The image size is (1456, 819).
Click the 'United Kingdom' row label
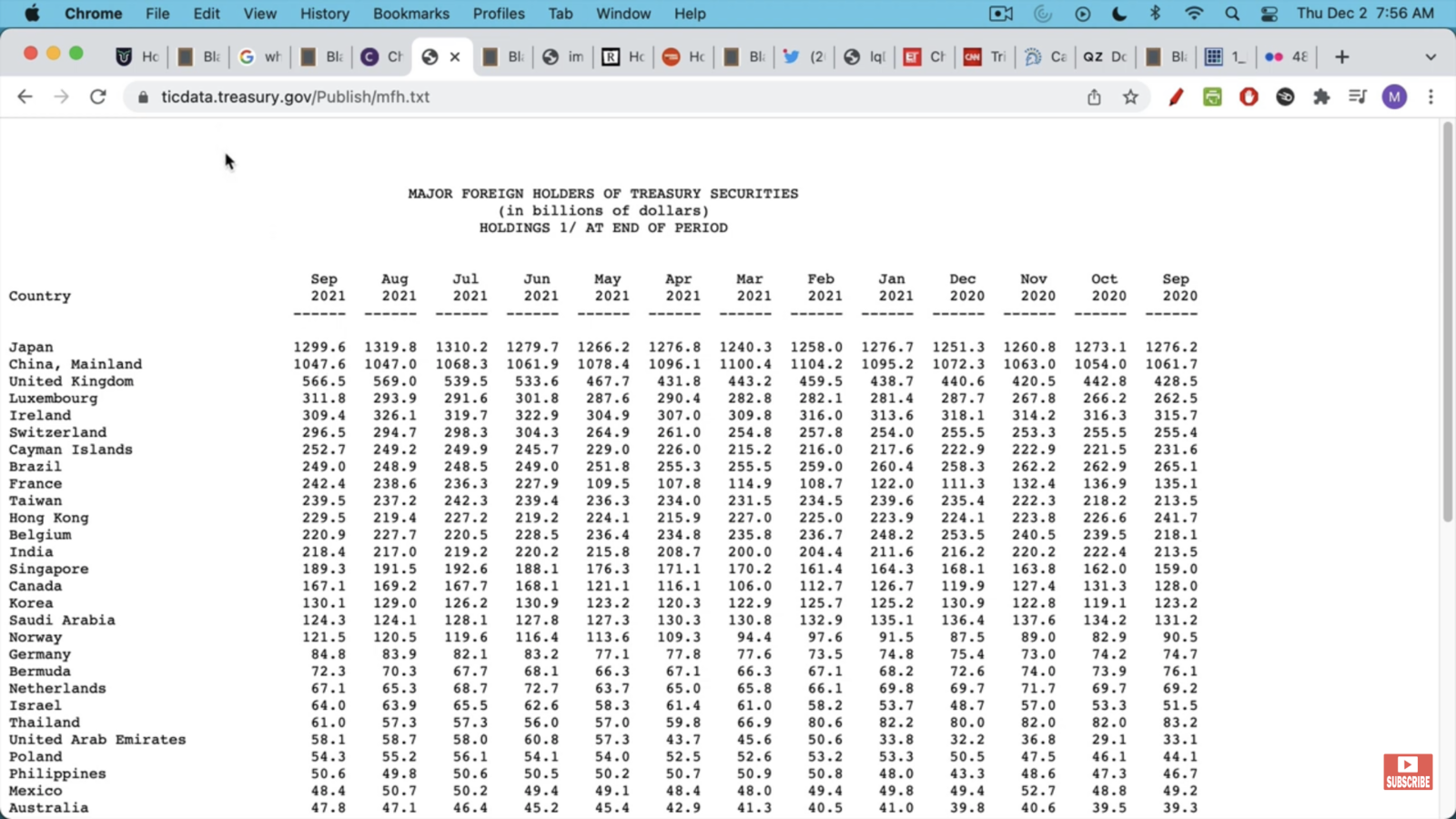[71, 381]
